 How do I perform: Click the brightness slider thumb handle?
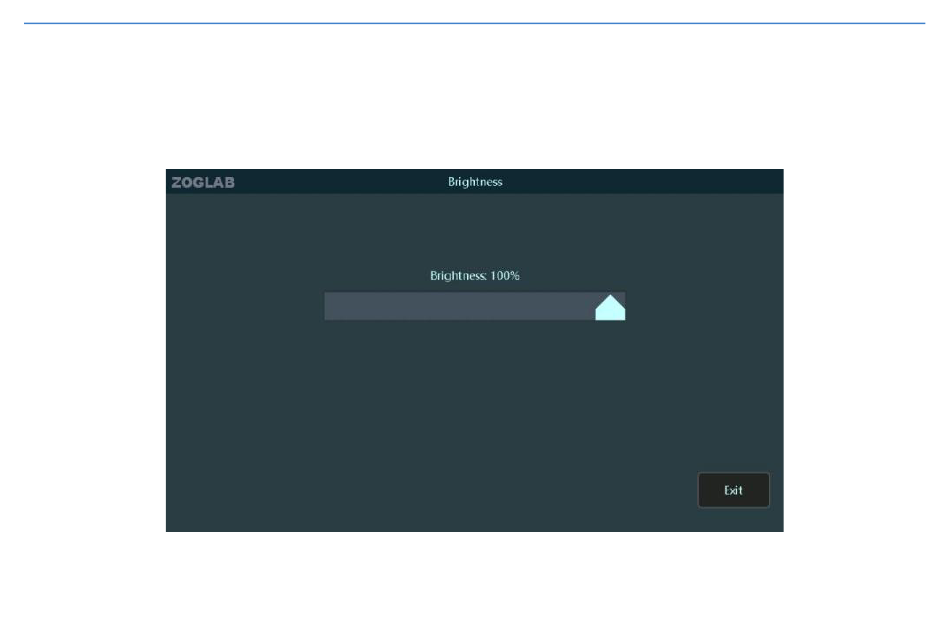pyautogui.click(x=610, y=308)
